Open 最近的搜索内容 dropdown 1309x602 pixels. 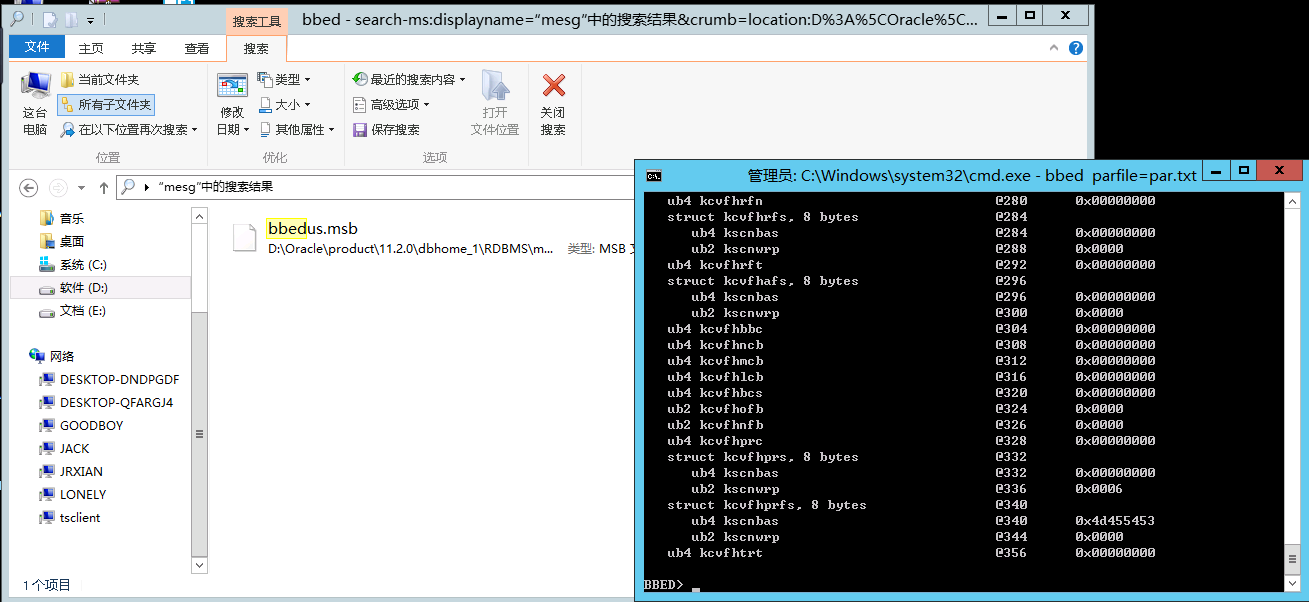(409, 80)
